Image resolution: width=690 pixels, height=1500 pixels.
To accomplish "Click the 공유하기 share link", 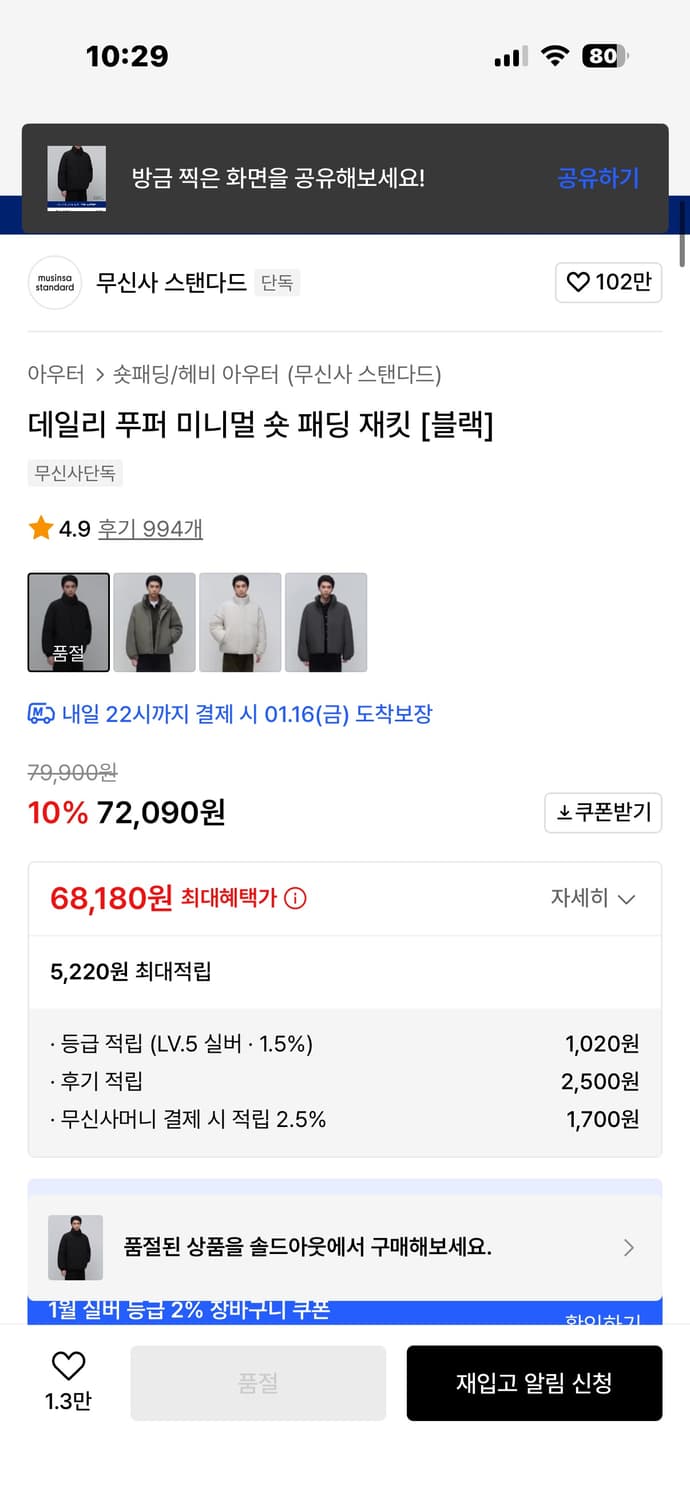I will [x=597, y=176].
